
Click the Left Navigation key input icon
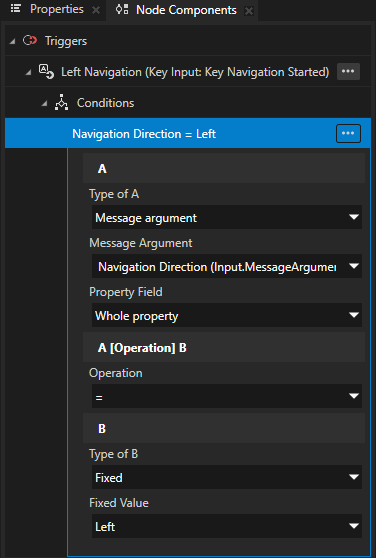click(x=46, y=72)
